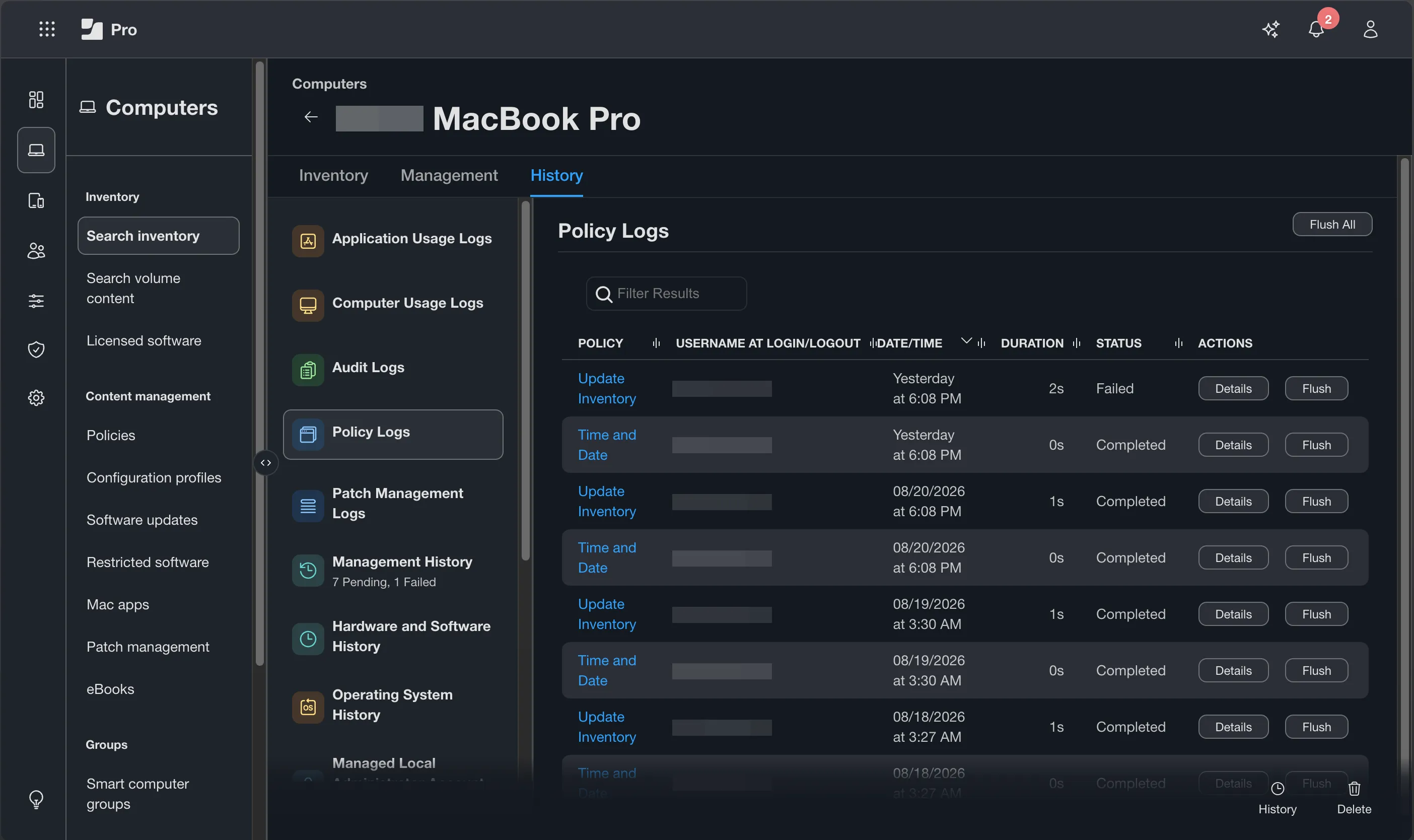Select the Computers laptop icon in rail
The width and height of the screenshot is (1414, 840).
click(36, 150)
